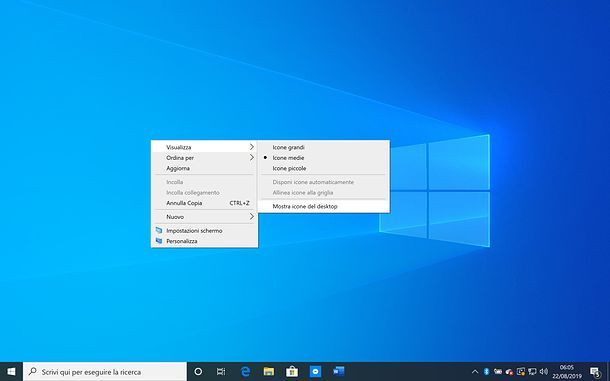Open 'Impostazioni schermo' from the context menu
Screen dimensions: 610x381
pos(204,230)
